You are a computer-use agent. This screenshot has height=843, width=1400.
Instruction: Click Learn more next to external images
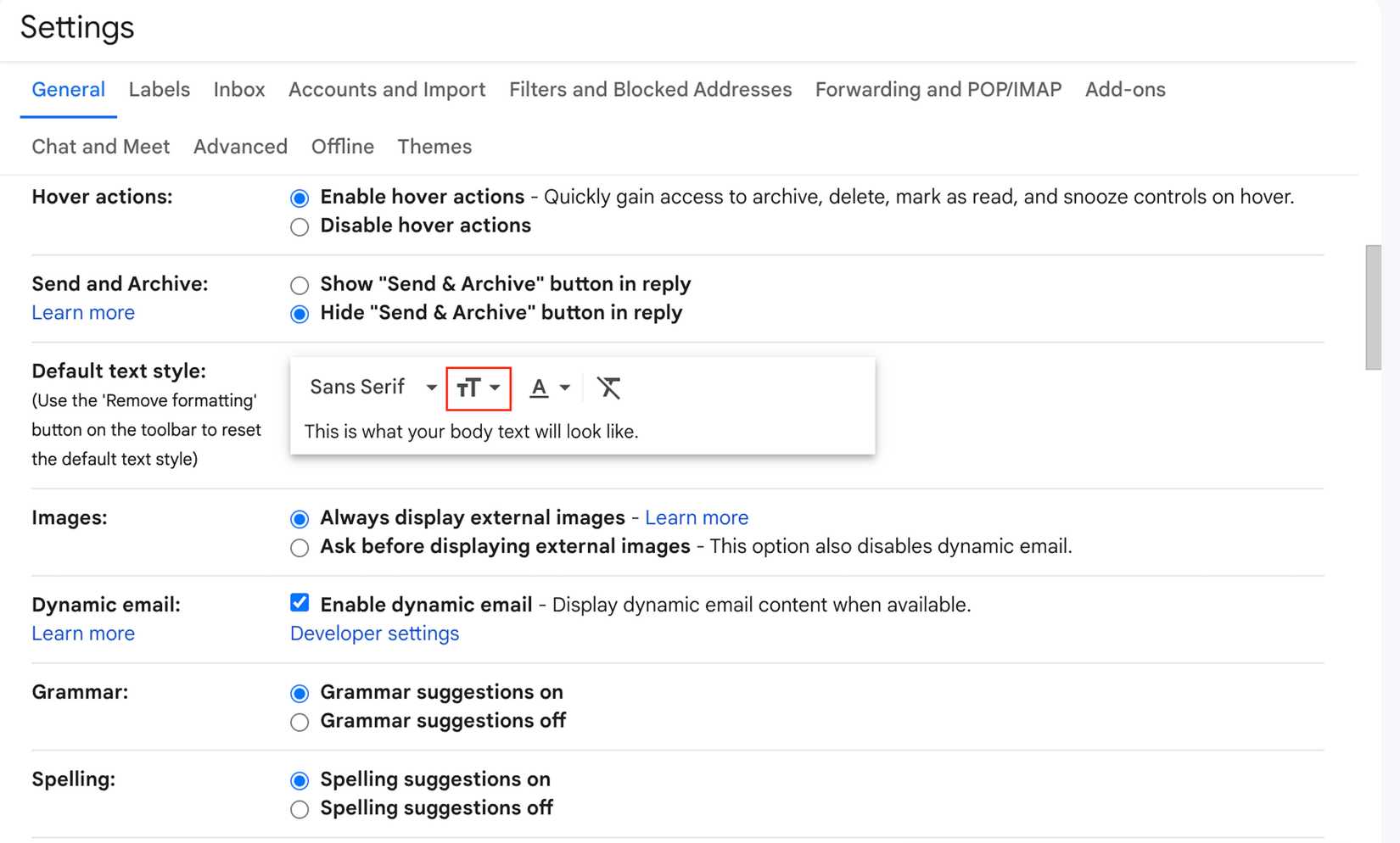pyautogui.click(x=697, y=517)
